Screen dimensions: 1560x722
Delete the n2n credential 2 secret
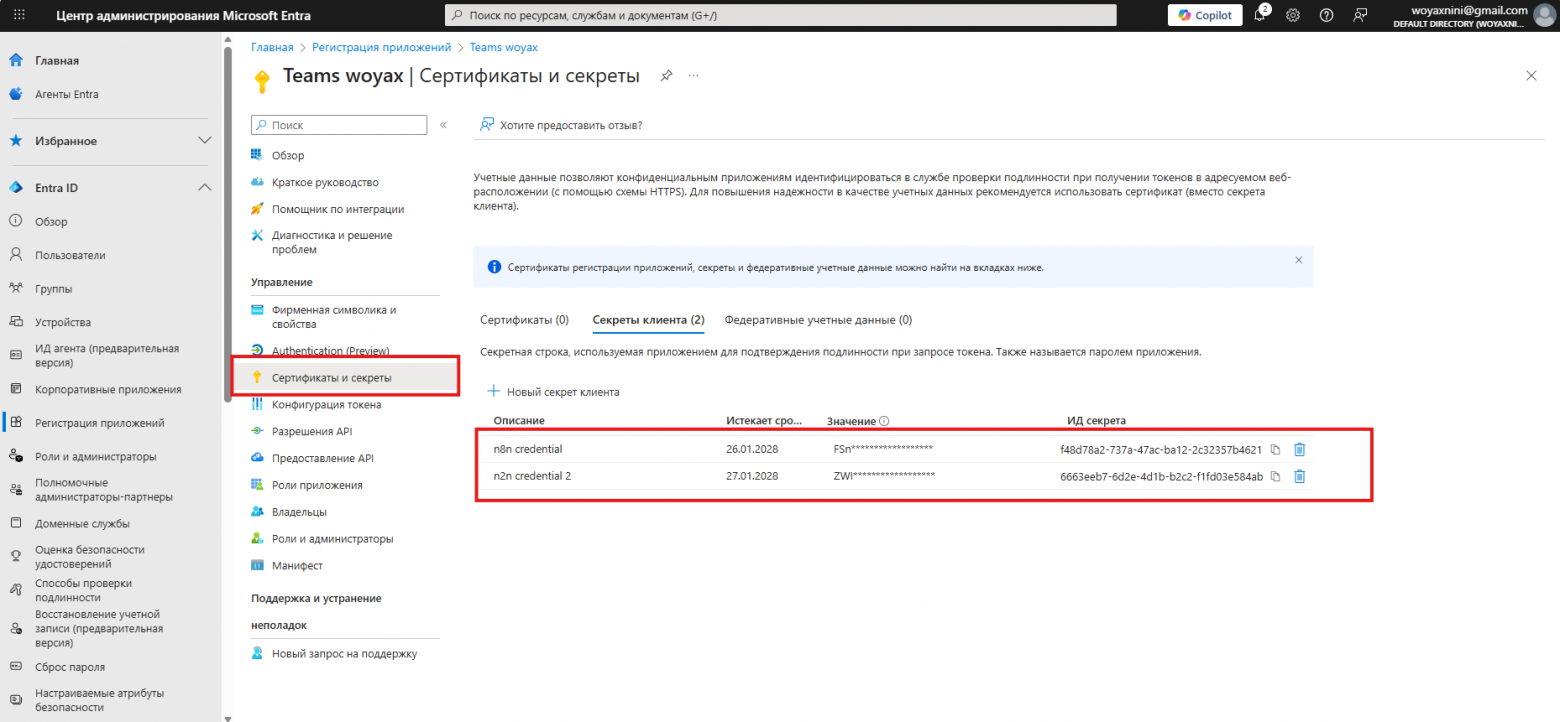(x=1299, y=476)
